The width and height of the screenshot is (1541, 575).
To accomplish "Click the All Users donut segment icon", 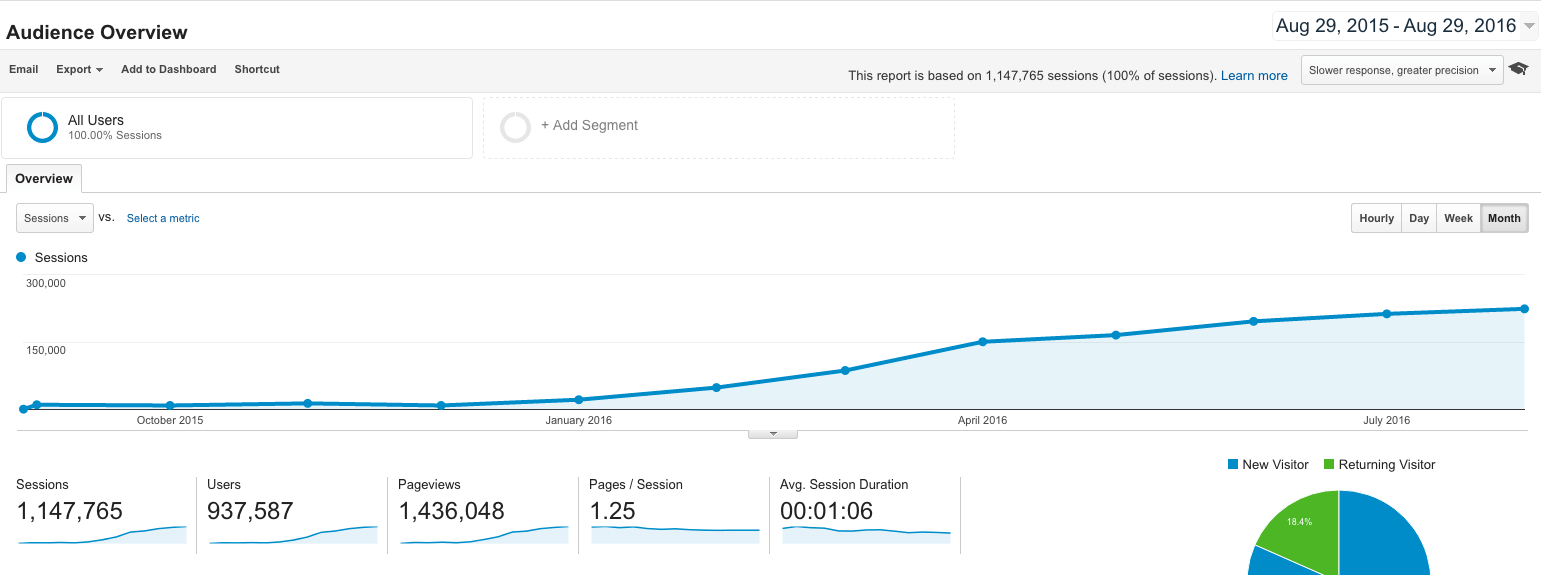I will tap(42, 127).
